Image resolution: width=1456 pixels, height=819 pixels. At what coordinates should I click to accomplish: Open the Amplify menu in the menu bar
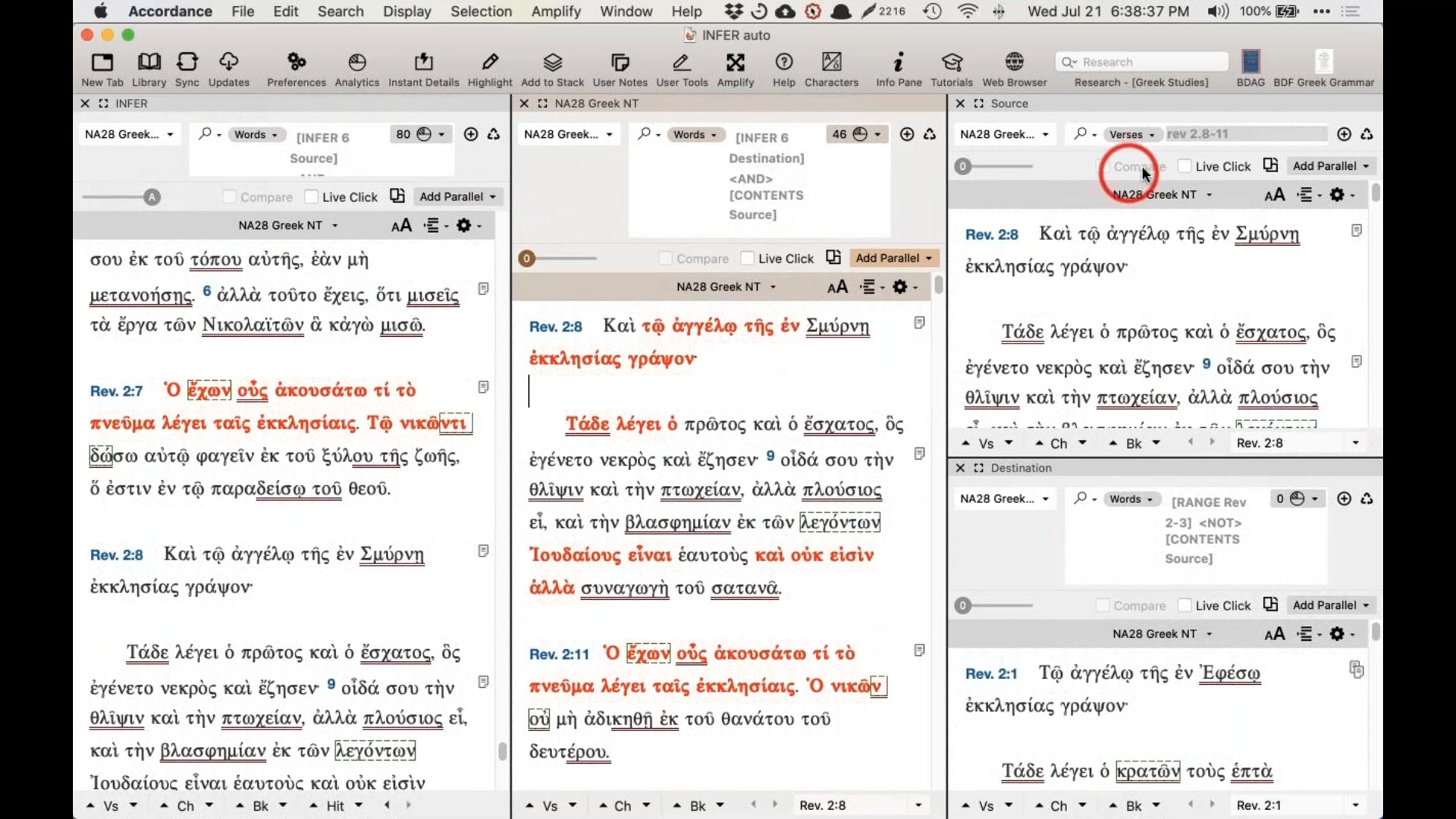556,11
